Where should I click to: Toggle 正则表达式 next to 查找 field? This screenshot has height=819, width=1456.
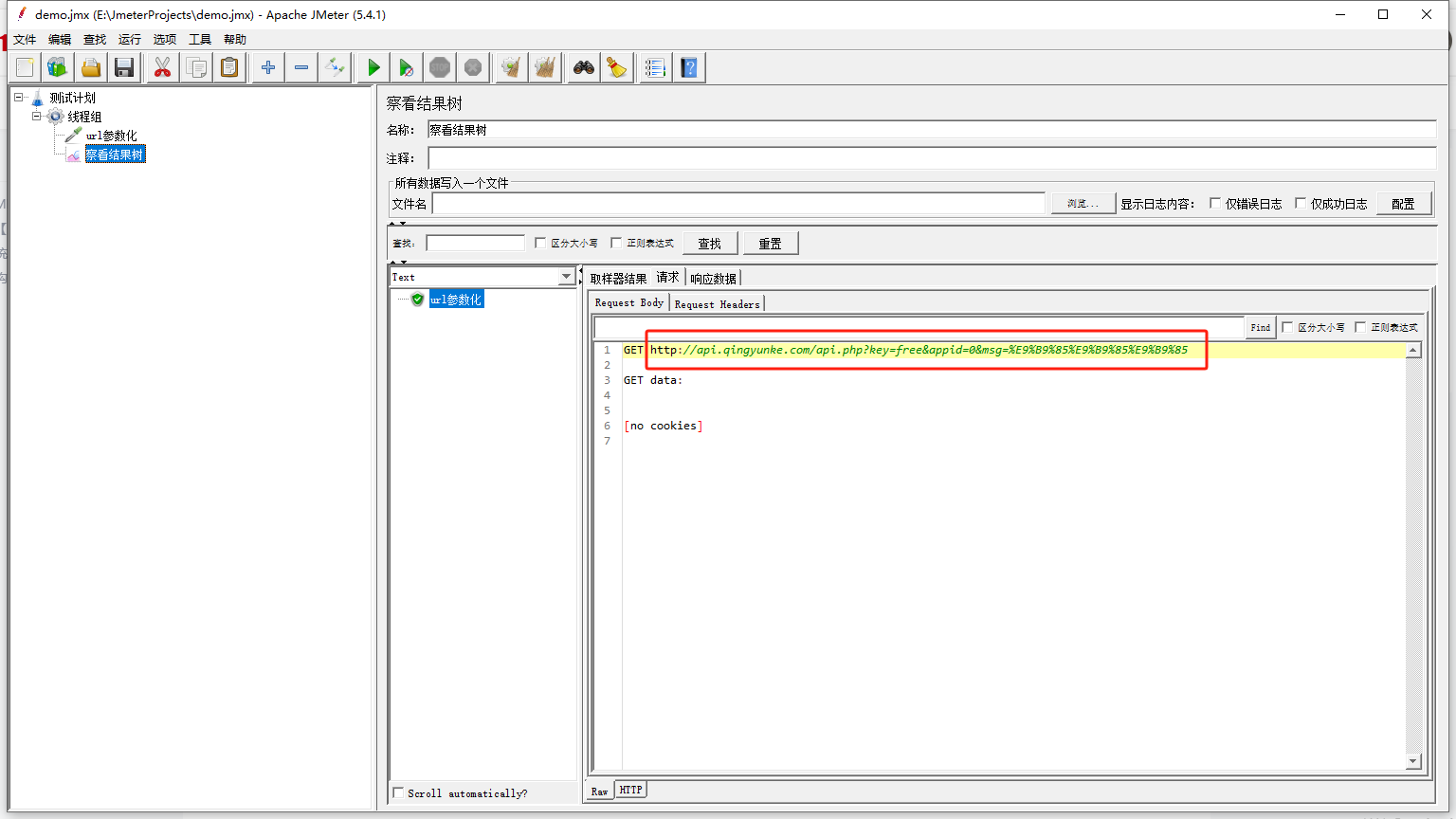point(616,243)
